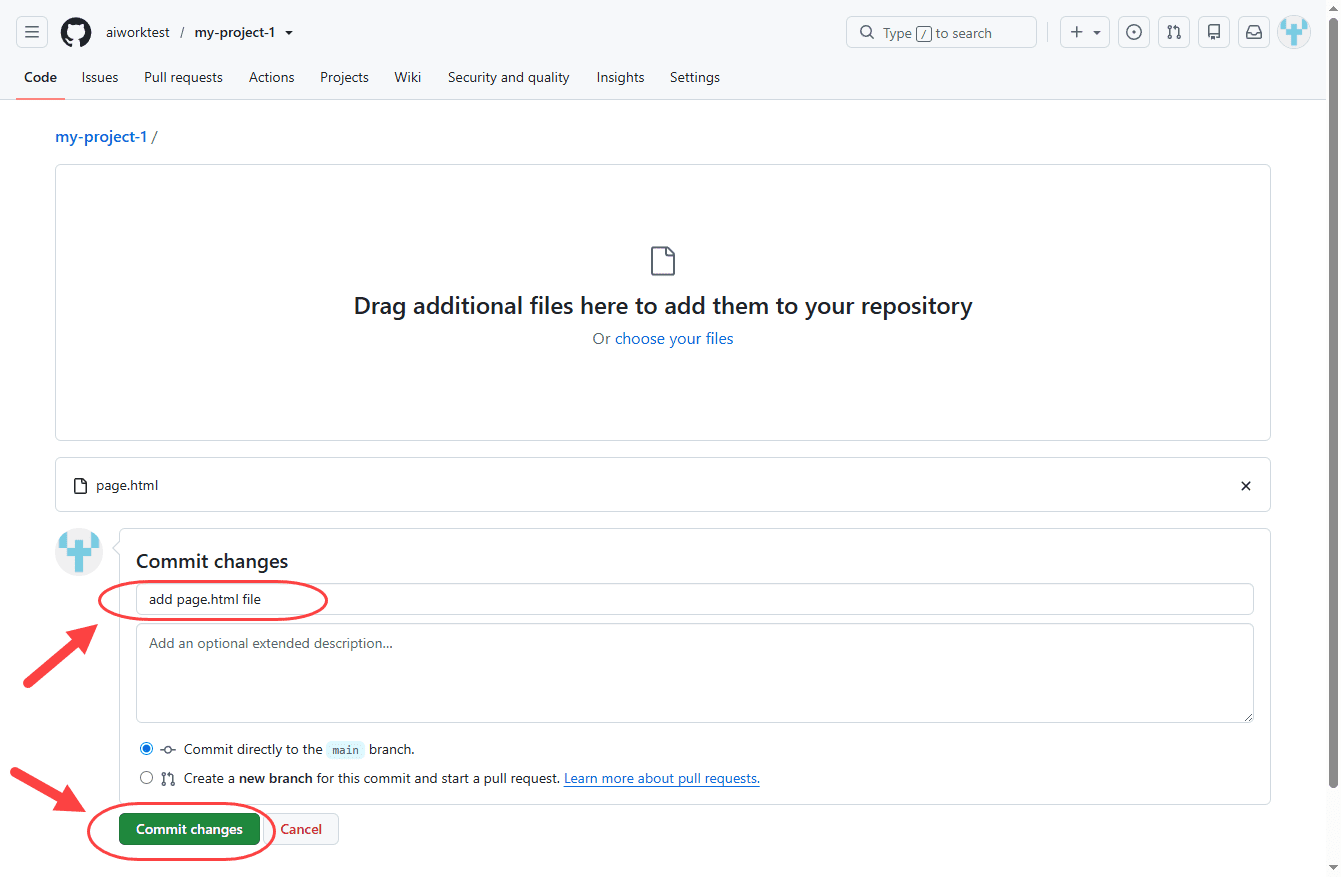This screenshot has width=1341, height=877.
Task: Open the repositories icon in header
Action: coord(1214,32)
